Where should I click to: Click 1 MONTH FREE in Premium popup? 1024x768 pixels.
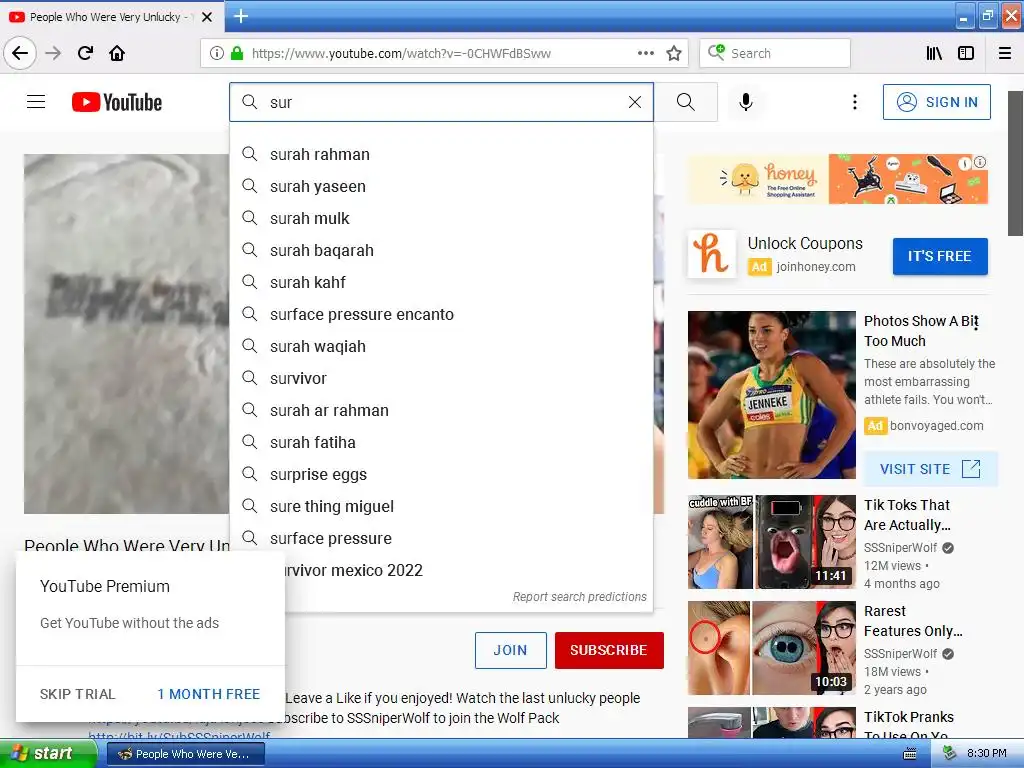(208, 694)
